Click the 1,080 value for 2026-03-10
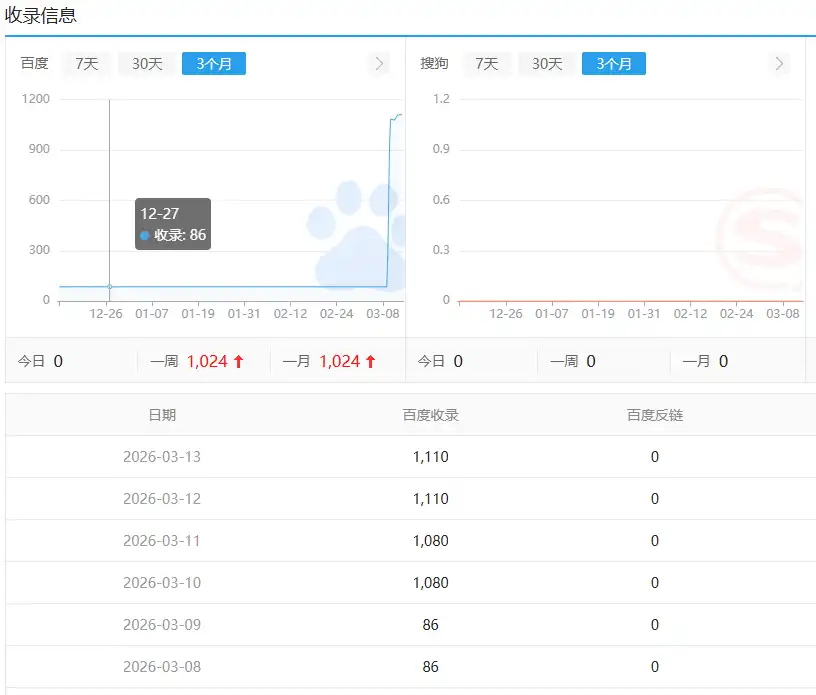This screenshot has width=816, height=695. tap(430, 583)
